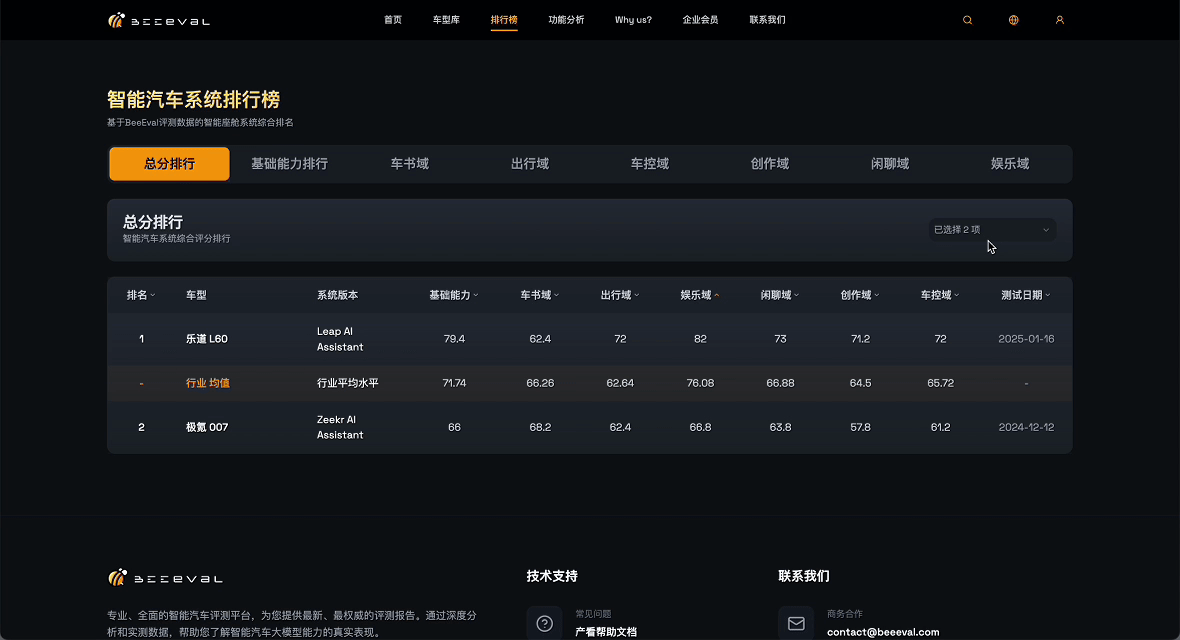Click the 2025-01-16 test date
Viewport: 1180px width, 640px height.
(1026, 339)
